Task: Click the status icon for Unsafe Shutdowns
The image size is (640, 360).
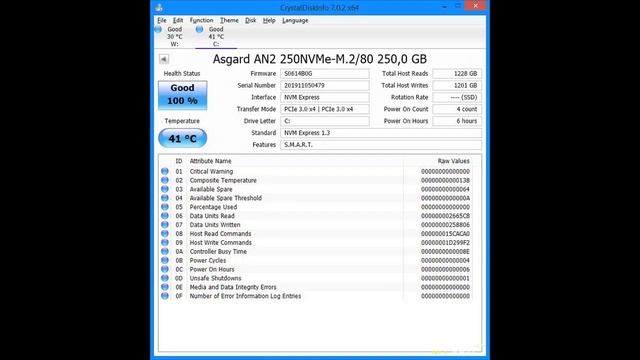Action: (x=165, y=278)
